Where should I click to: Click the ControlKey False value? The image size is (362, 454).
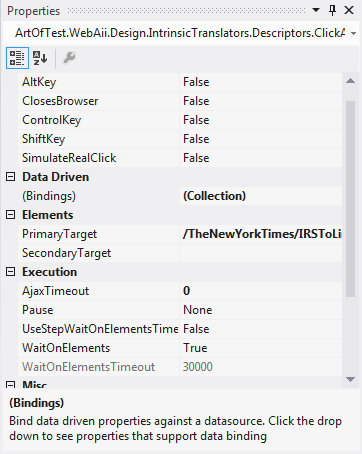click(261, 120)
